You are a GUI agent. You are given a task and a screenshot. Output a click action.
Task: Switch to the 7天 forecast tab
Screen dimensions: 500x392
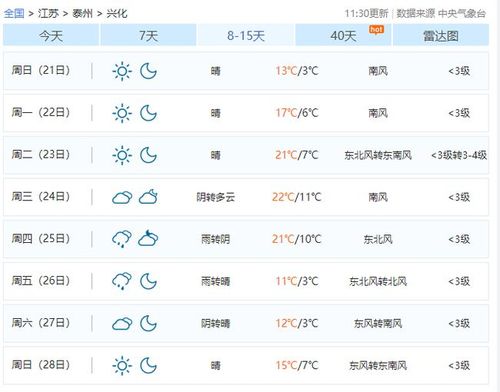[x=148, y=35]
